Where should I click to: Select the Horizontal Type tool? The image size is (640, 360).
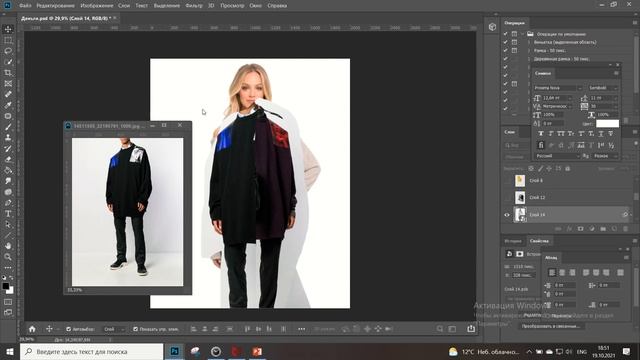(8, 213)
